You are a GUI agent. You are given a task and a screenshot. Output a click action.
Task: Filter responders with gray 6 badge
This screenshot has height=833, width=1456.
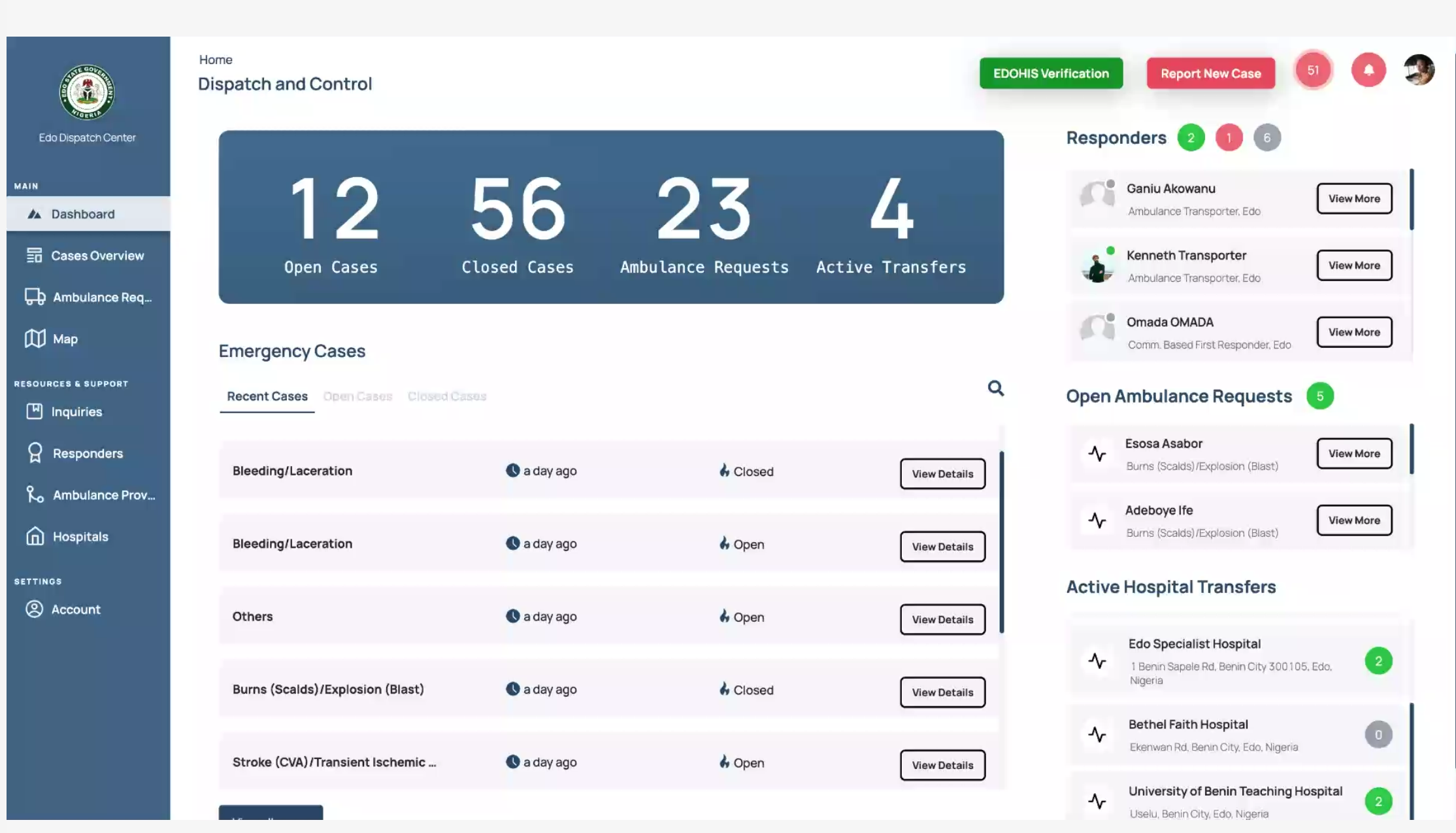point(1266,138)
